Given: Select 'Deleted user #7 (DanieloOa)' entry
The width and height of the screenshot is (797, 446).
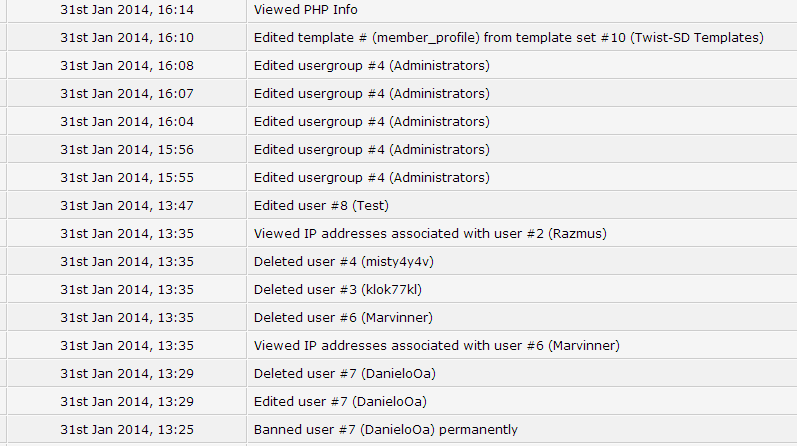Looking at the screenshot, I should pyautogui.click(x=345, y=373).
